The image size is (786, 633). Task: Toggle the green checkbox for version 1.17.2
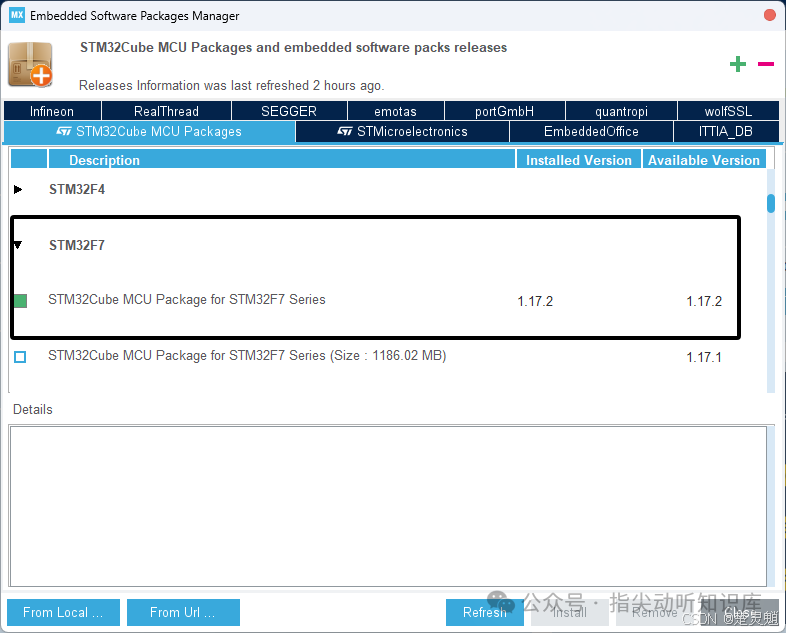pyautogui.click(x=20, y=301)
